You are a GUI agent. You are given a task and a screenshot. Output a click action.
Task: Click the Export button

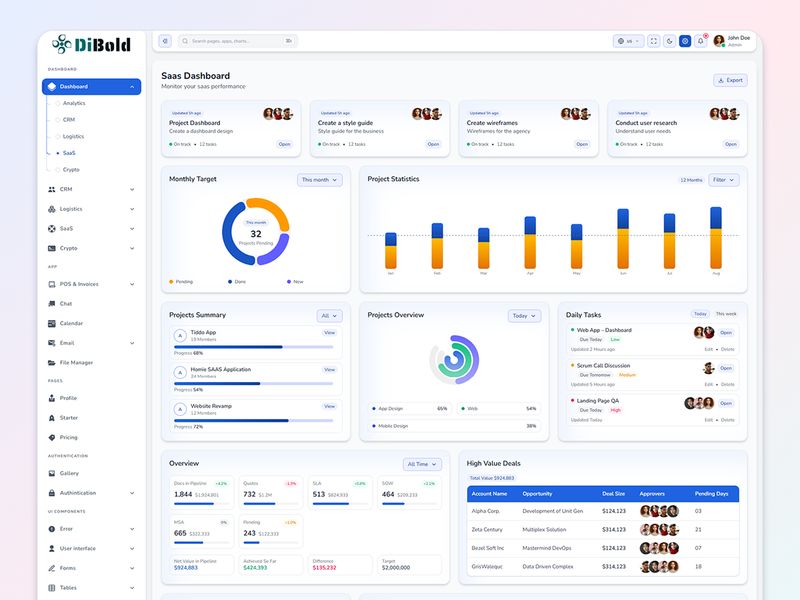tap(731, 80)
